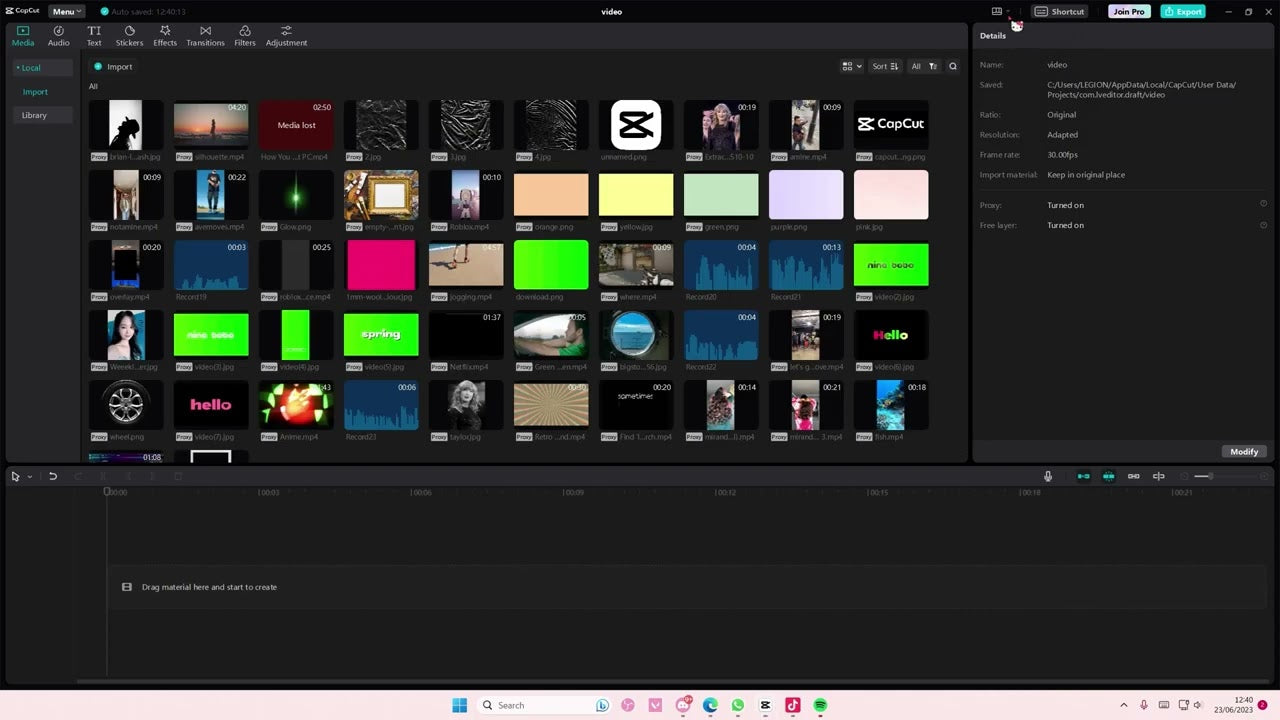Click the preview axis split icon
This screenshot has height=720, width=1280.
click(1159, 477)
